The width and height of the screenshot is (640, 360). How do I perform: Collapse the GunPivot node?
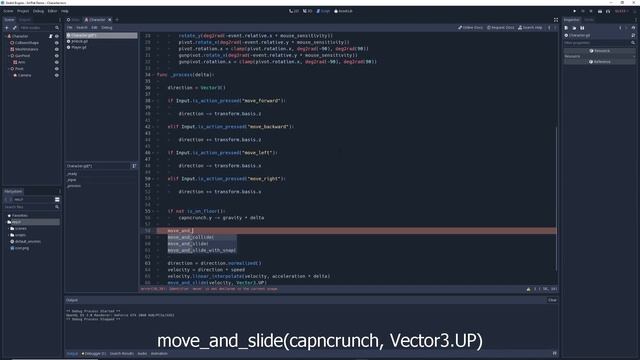click(x=9, y=56)
